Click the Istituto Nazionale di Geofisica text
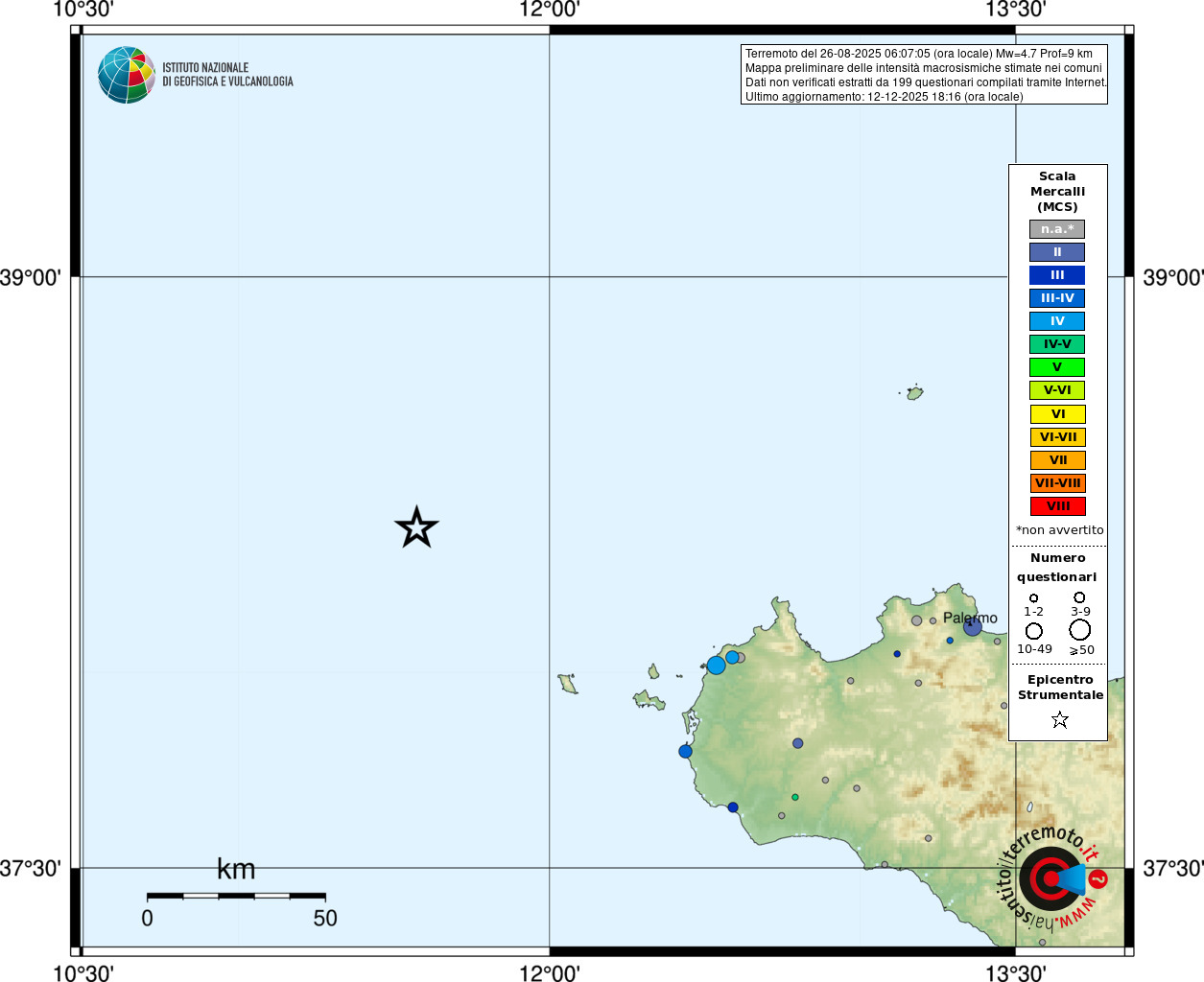1204x982 pixels. (x=227, y=75)
